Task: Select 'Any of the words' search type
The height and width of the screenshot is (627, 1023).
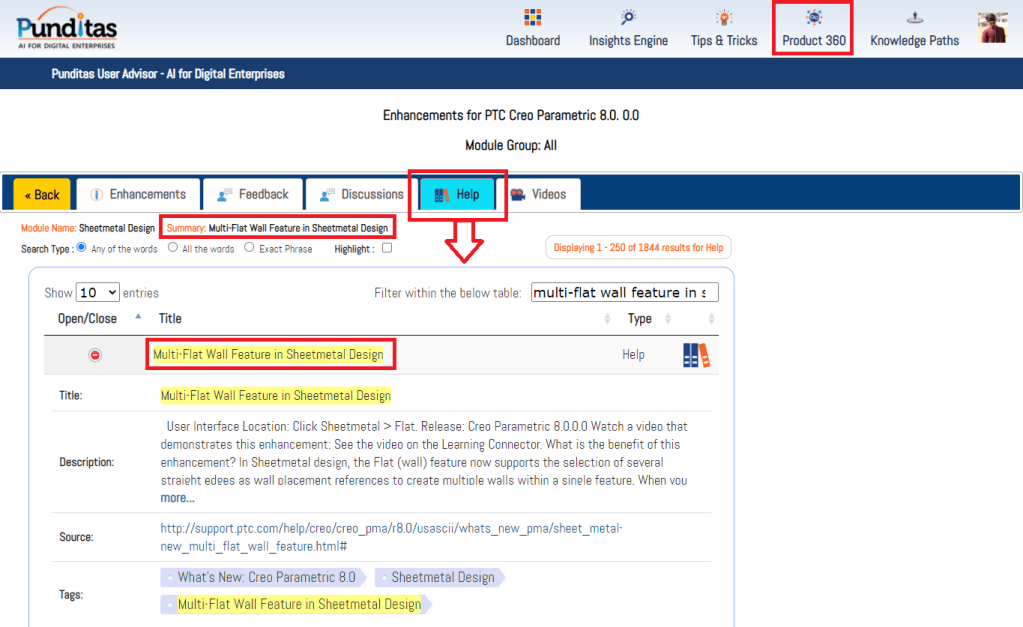Action: tap(82, 248)
